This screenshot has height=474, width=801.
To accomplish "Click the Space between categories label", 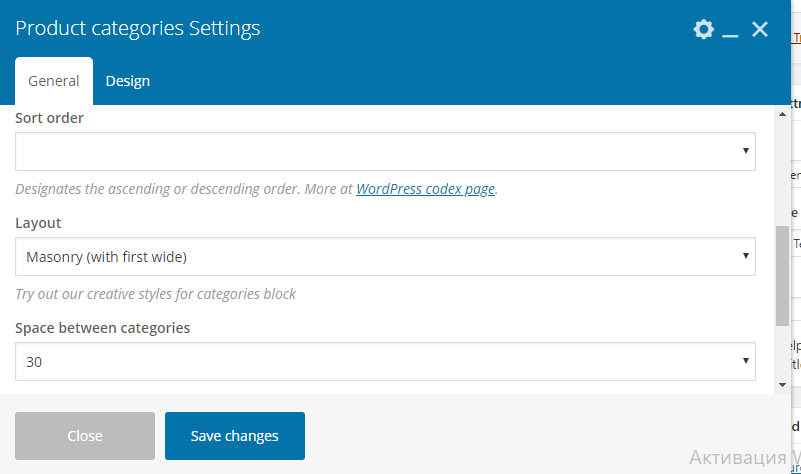I will [102, 328].
